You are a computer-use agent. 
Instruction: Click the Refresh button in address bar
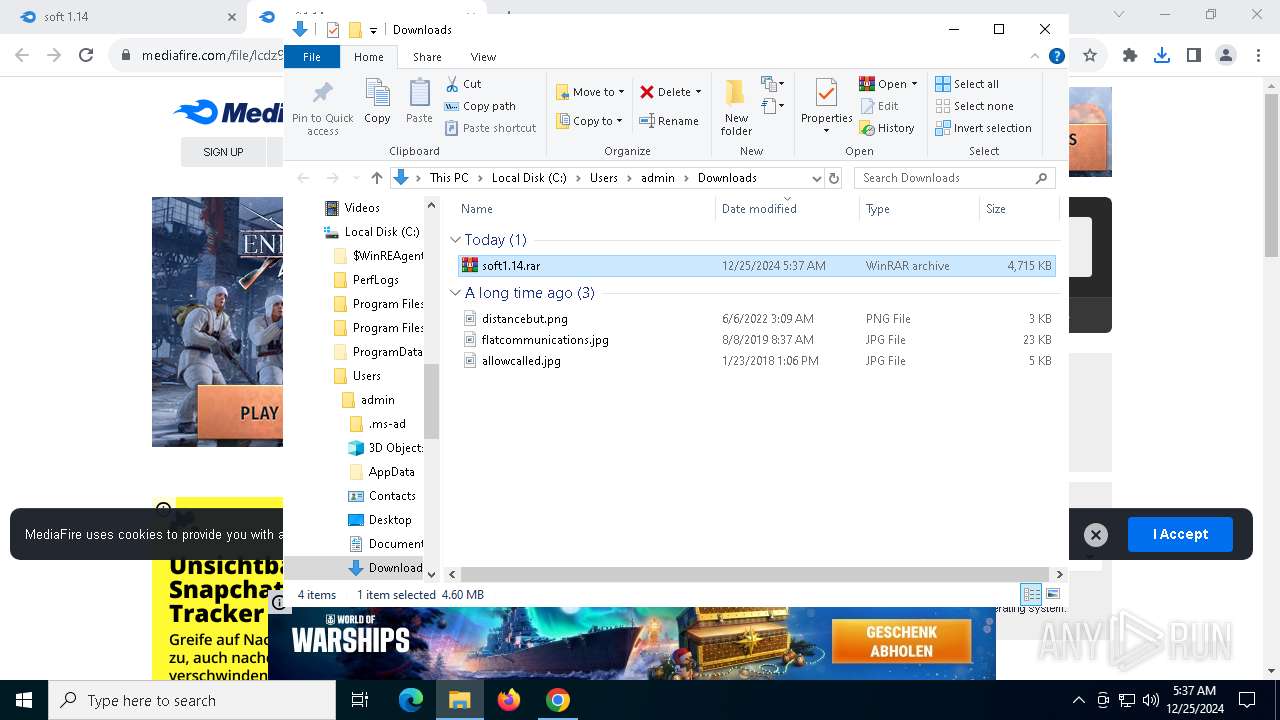834,178
